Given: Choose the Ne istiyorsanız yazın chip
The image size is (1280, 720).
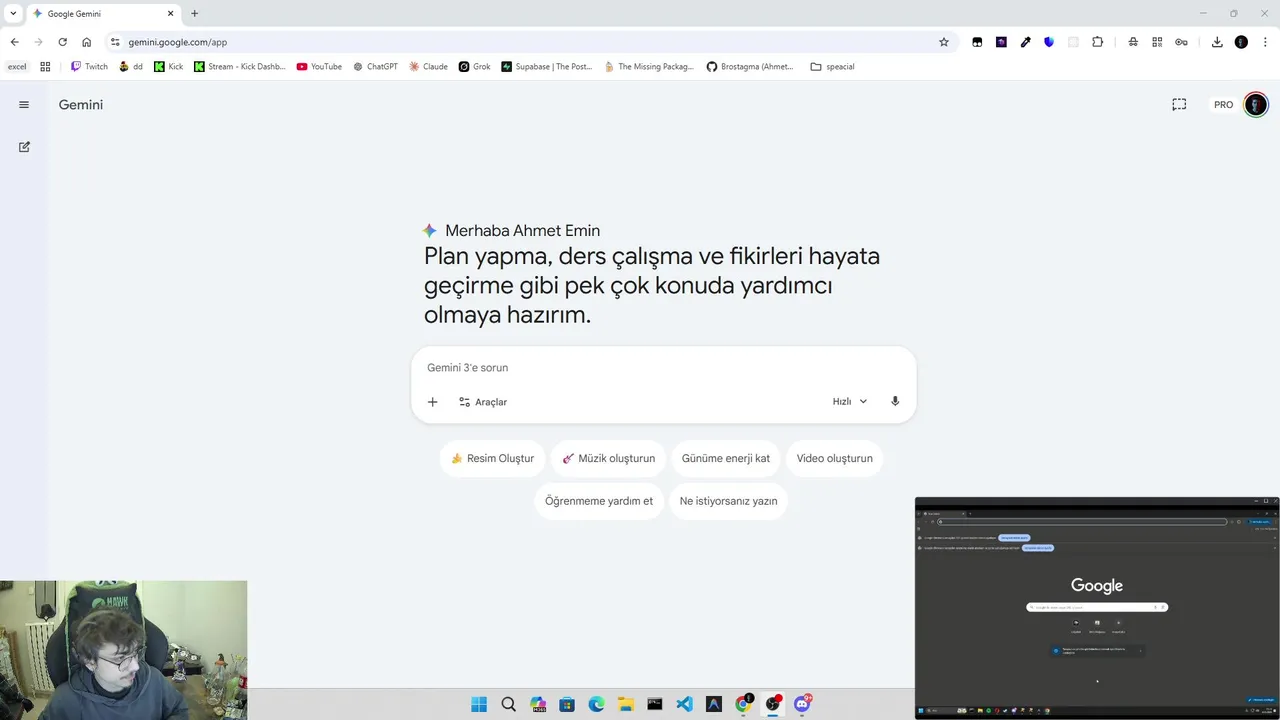Looking at the screenshot, I should (x=729, y=501).
